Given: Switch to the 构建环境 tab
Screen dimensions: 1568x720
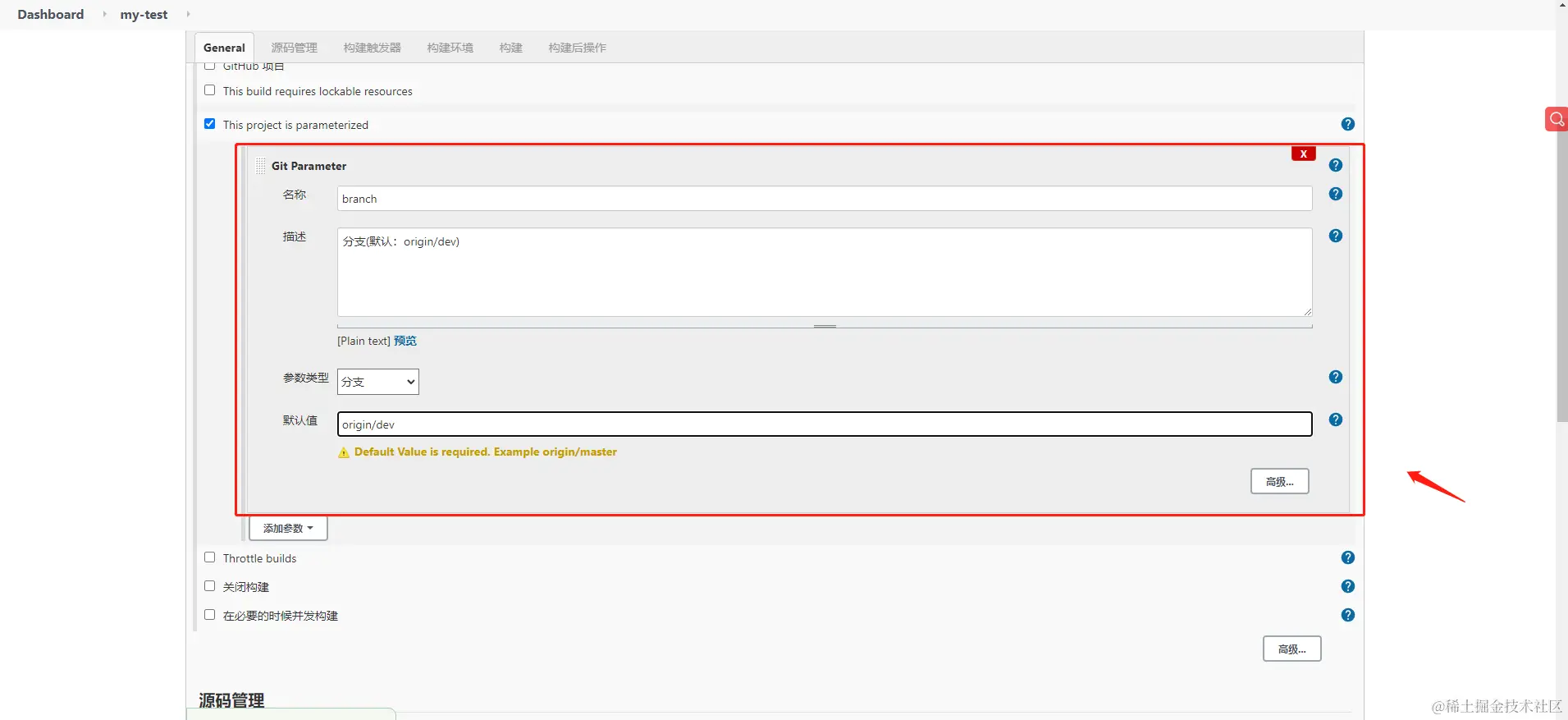Looking at the screenshot, I should (450, 48).
